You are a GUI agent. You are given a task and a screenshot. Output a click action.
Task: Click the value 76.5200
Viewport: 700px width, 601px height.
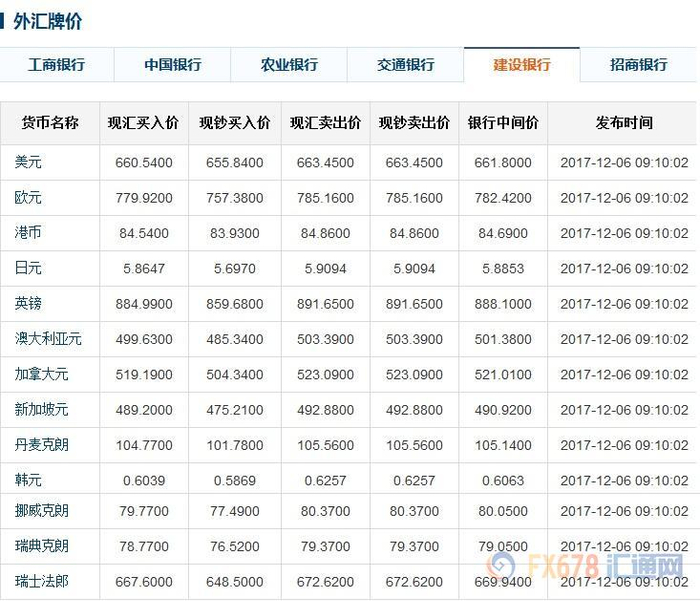[235, 547]
